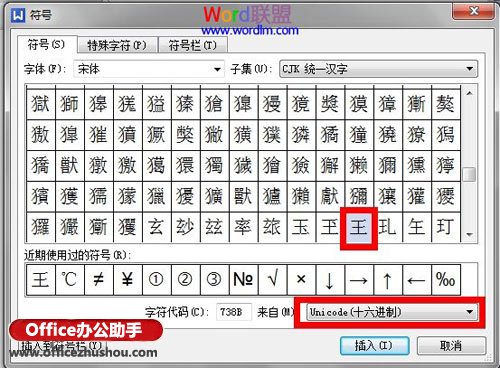Select the ‰ per mille symbol
The width and height of the screenshot is (500, 368).
pos(446,280)
